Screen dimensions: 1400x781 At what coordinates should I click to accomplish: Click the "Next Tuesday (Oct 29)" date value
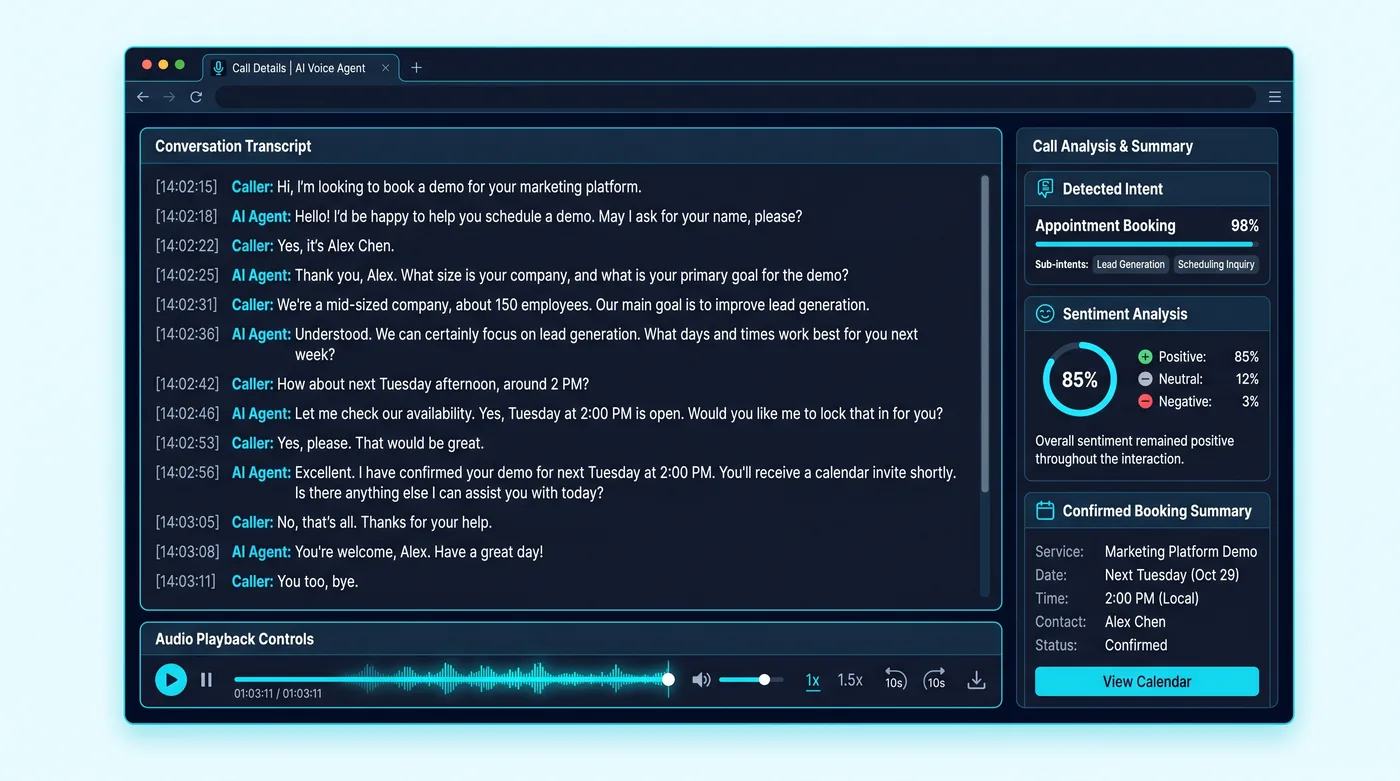coord(1172,575)
